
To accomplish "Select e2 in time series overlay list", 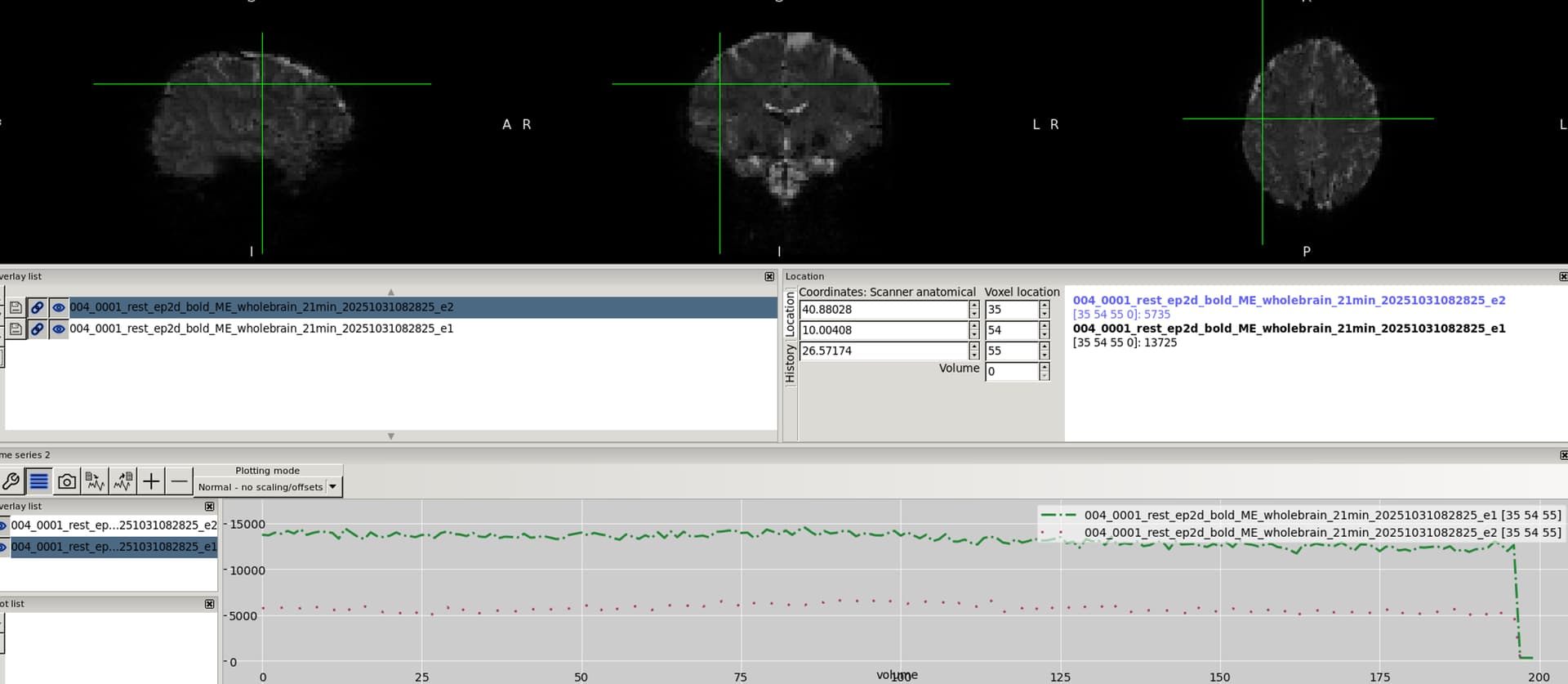I will click(x=114, y=525).
